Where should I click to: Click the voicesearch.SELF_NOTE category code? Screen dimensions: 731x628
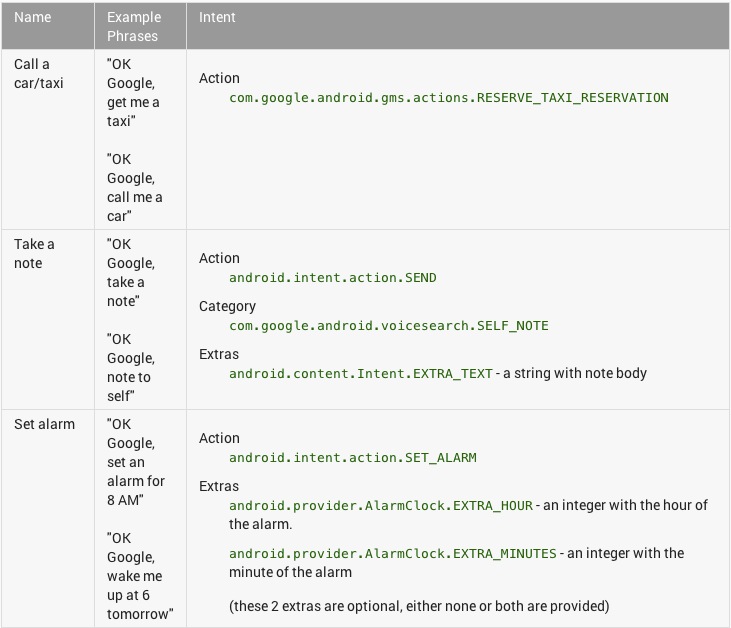[388, 326]
